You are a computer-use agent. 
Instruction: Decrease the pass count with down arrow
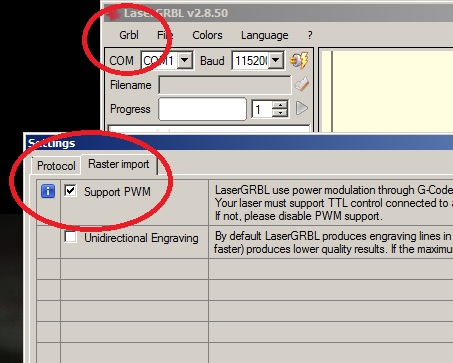(280, 113)
